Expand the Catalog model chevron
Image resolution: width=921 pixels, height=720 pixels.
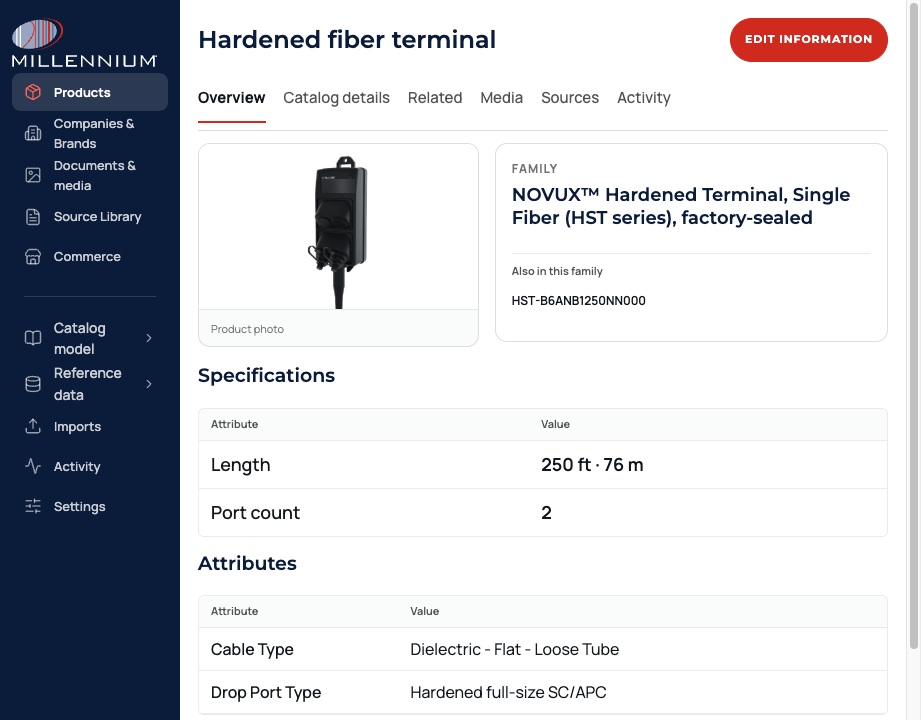149,338
